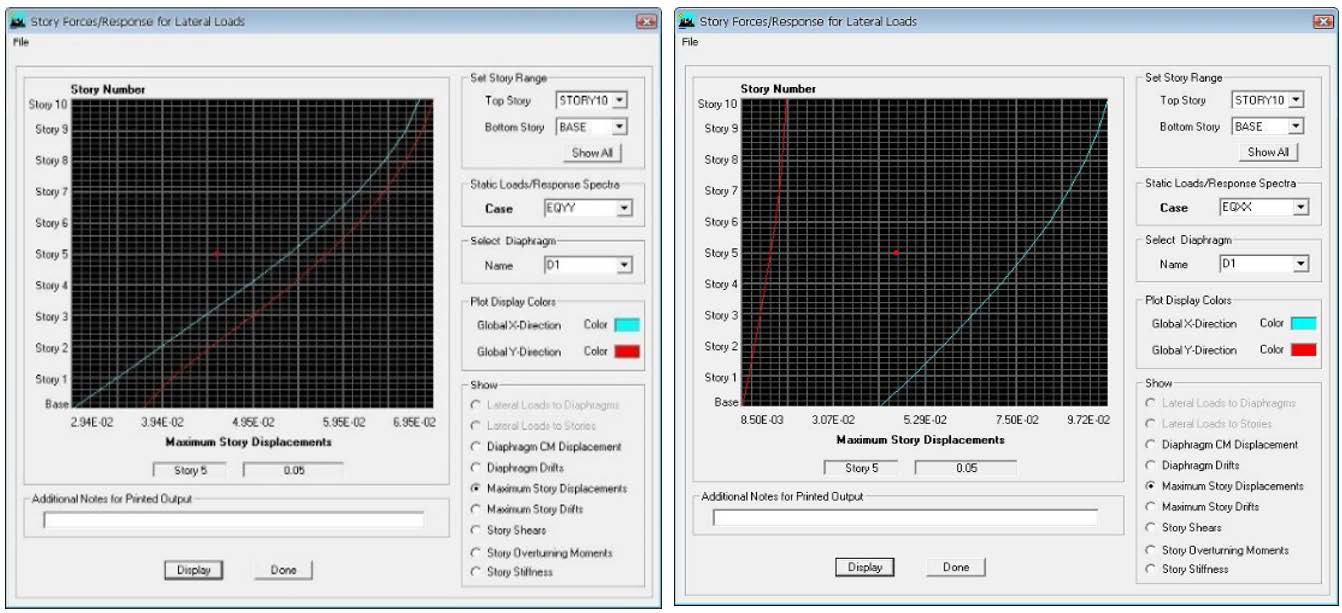1342x613 pixels.
Task: Pick the Global X-Direction cyan color in the EQYY window
Action: coord(626,325)
